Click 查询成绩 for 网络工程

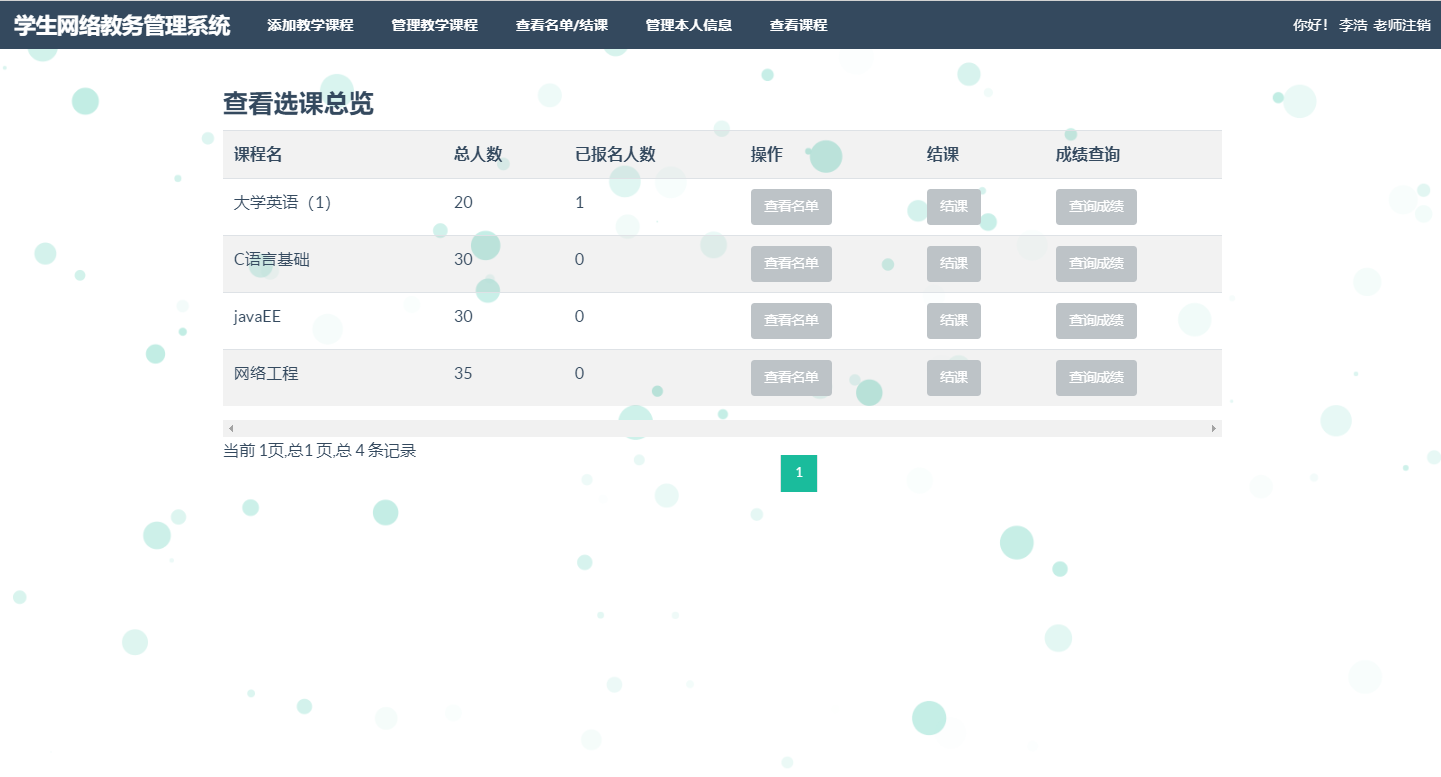tap(1096, 377)
